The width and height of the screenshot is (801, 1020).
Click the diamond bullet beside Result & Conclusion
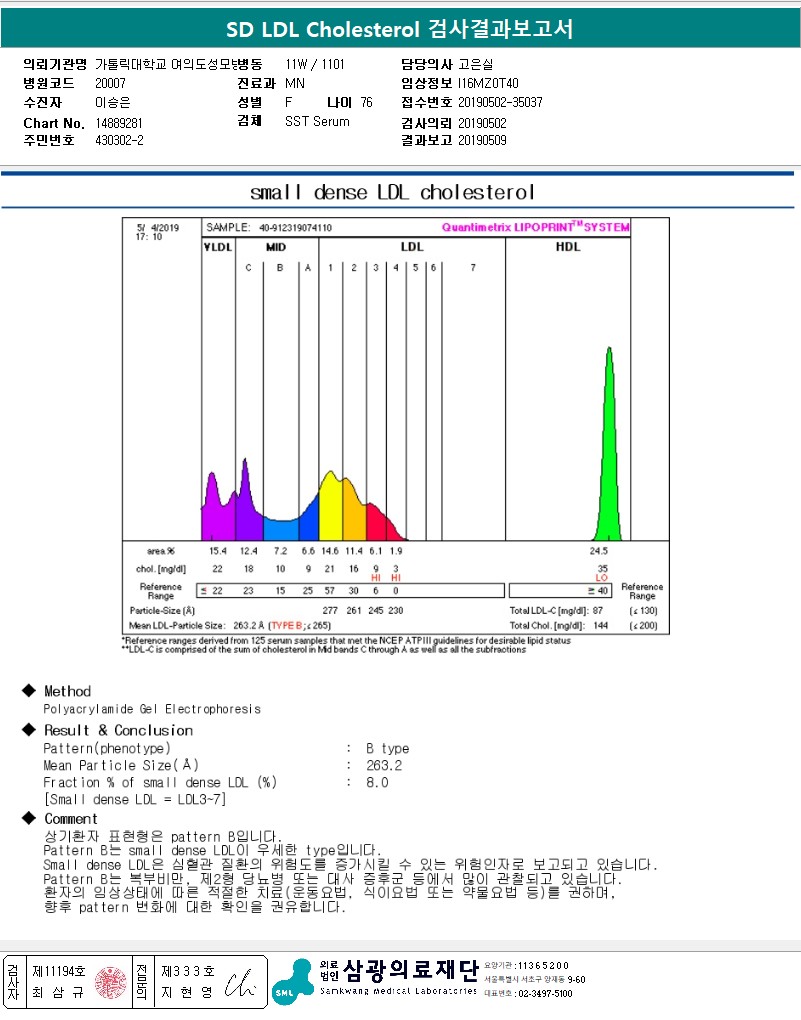pos(28,730)
